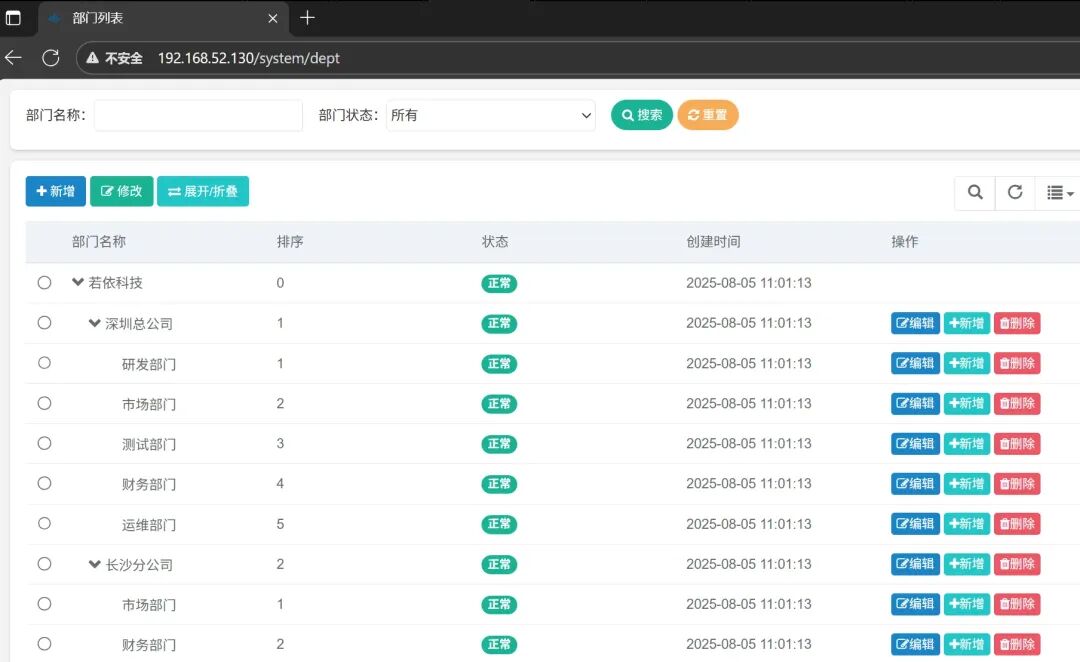Select the 研发部门 radio button
The height and width of the screenshot is (662, 1080).
click(44, 362)
